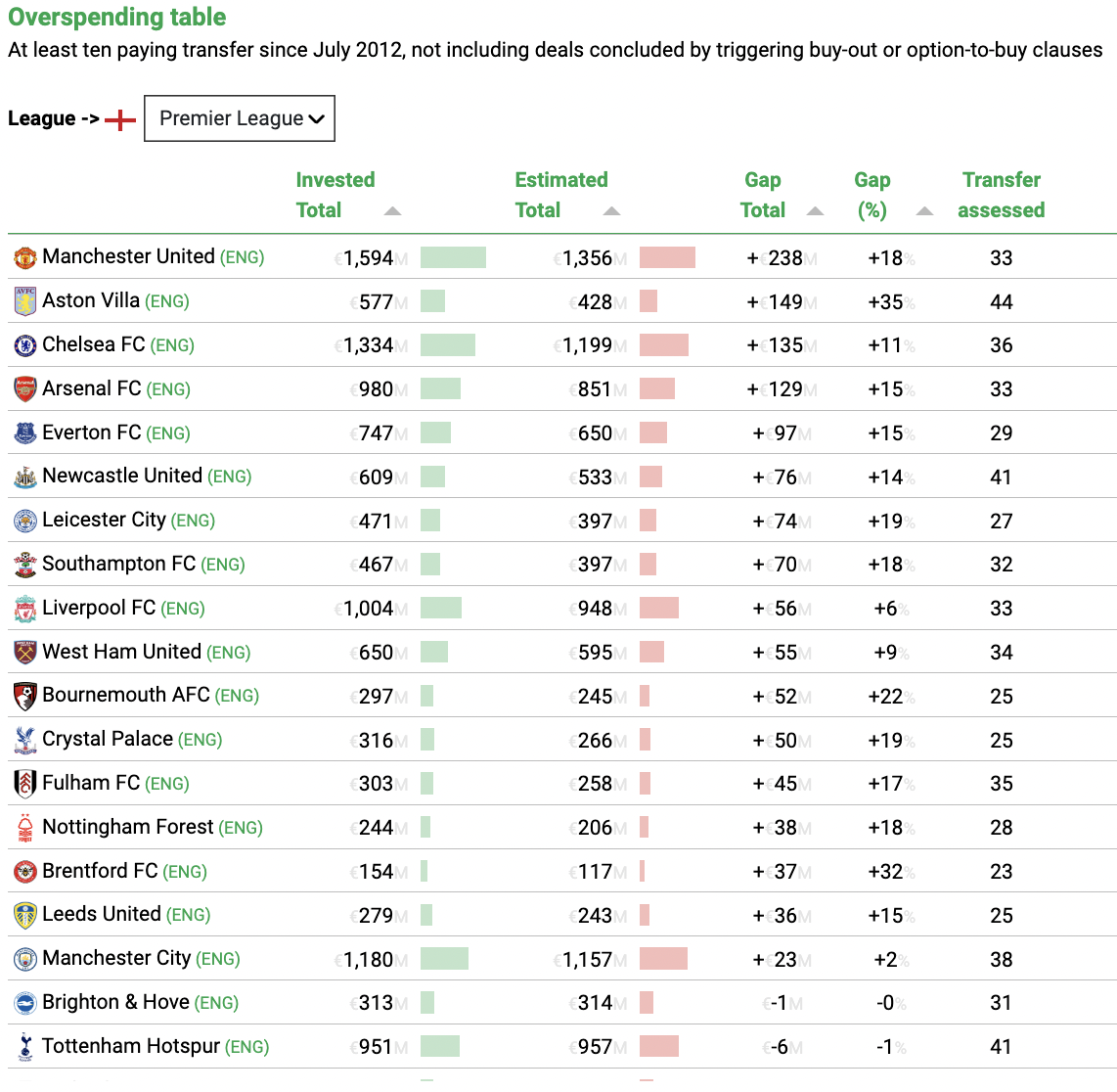
Task: Sort by Gap (%) arrow
Action: (x=924, y=211)
